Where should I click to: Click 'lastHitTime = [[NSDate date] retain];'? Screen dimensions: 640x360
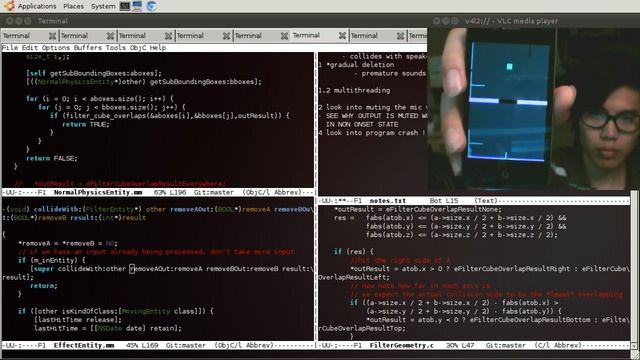[108, 328]
